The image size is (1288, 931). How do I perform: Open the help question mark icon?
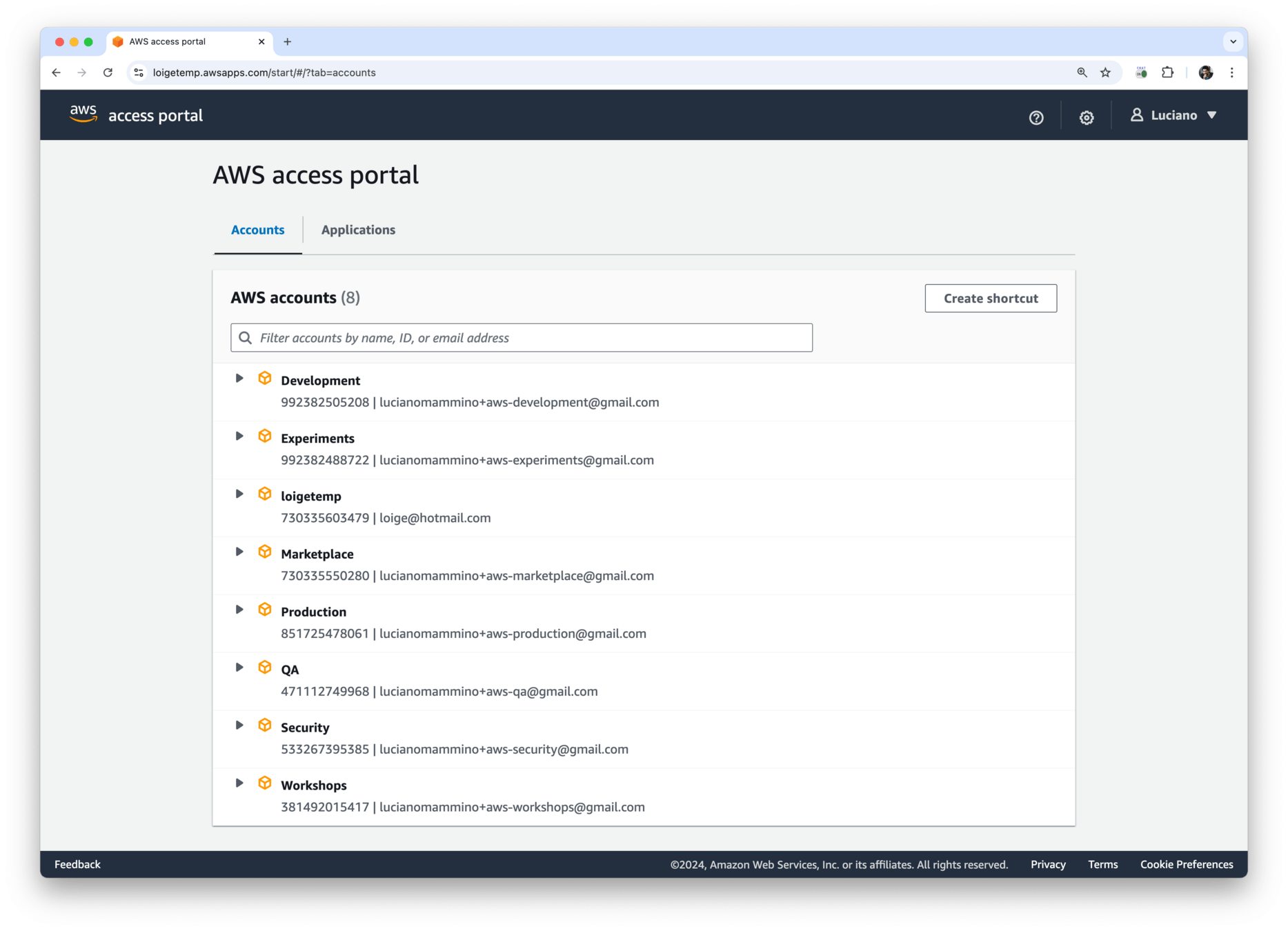tap(1036, 117)
